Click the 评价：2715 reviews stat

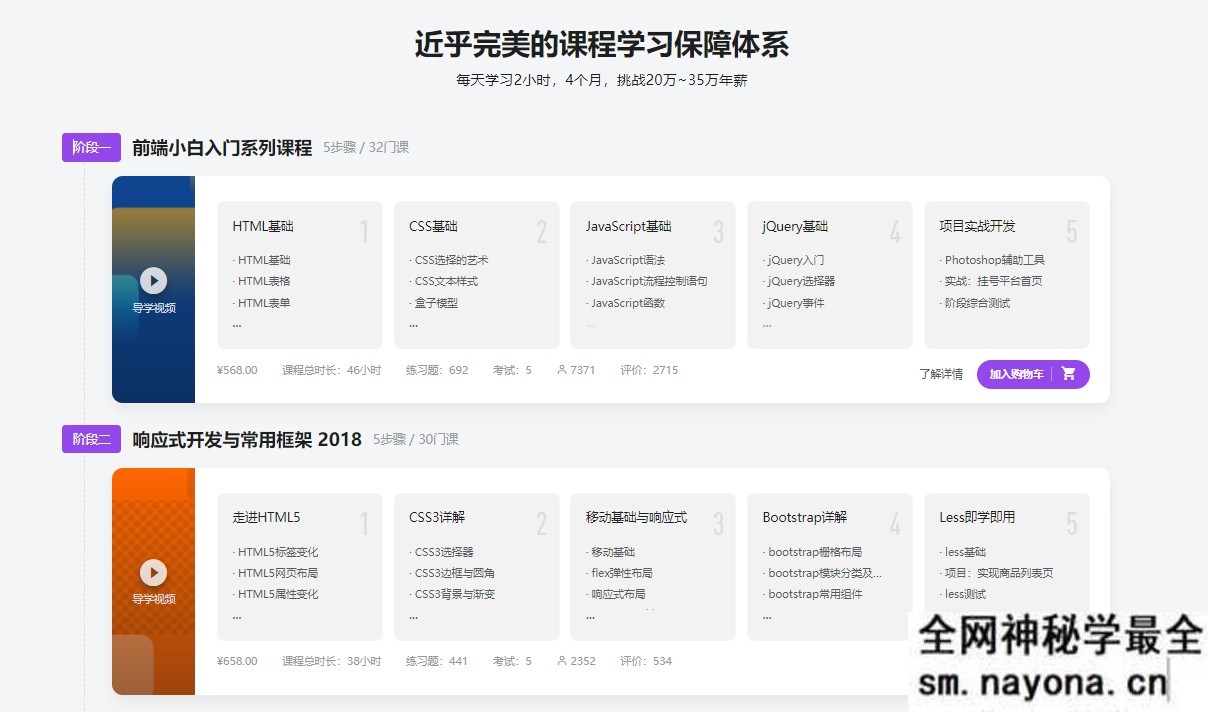tap(649, 370)
